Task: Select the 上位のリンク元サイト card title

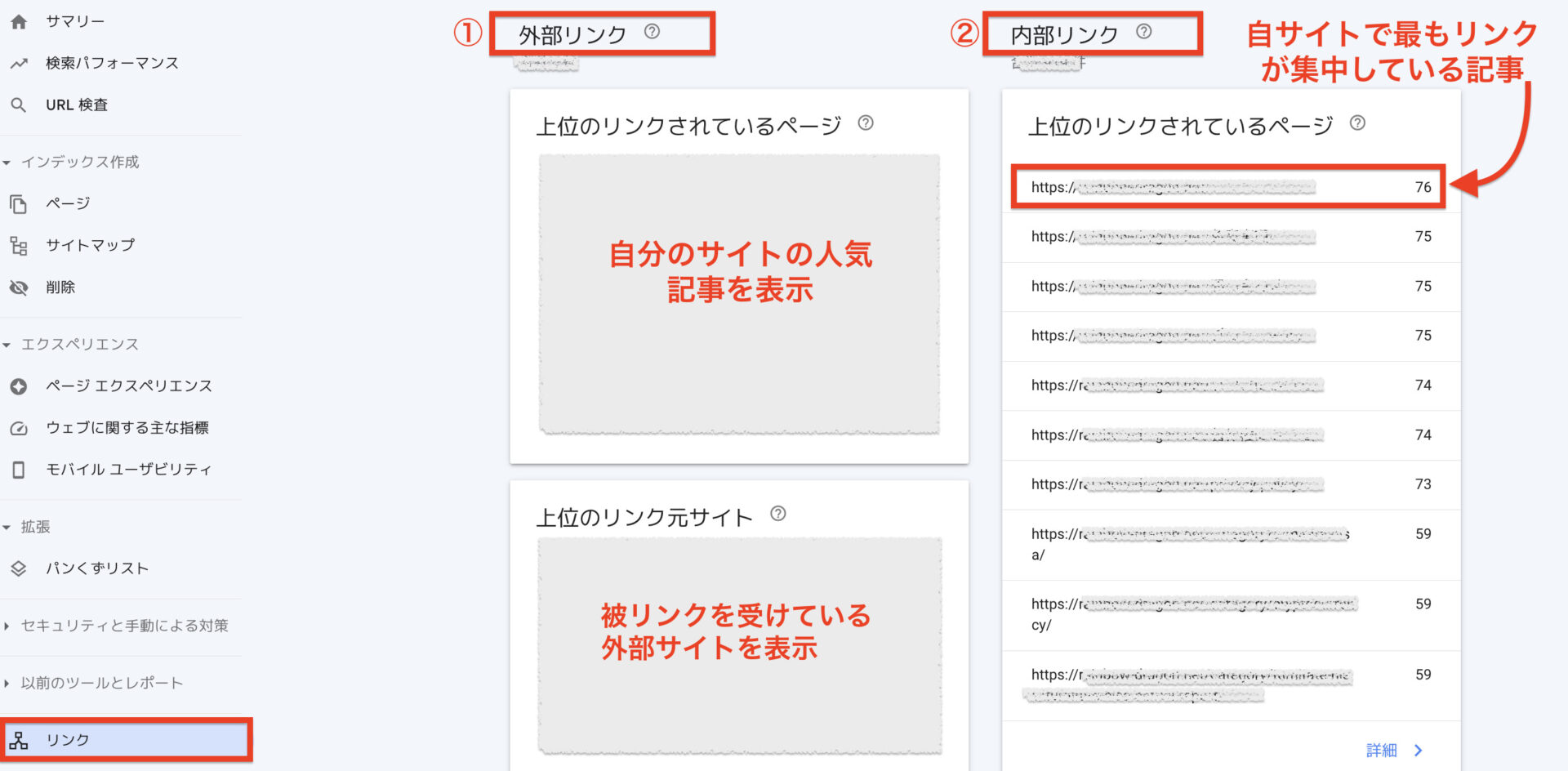Action: coord(644,518)
